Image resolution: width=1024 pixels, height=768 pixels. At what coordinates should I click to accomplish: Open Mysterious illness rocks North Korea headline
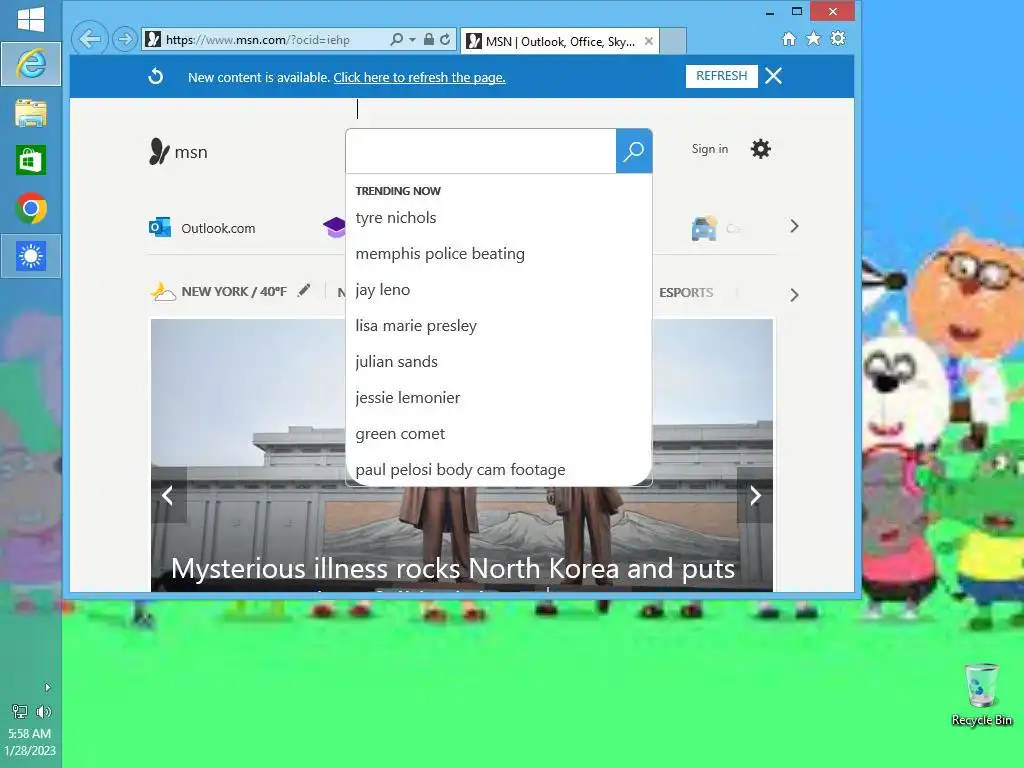pyautogui.click(x=453, y=568)
